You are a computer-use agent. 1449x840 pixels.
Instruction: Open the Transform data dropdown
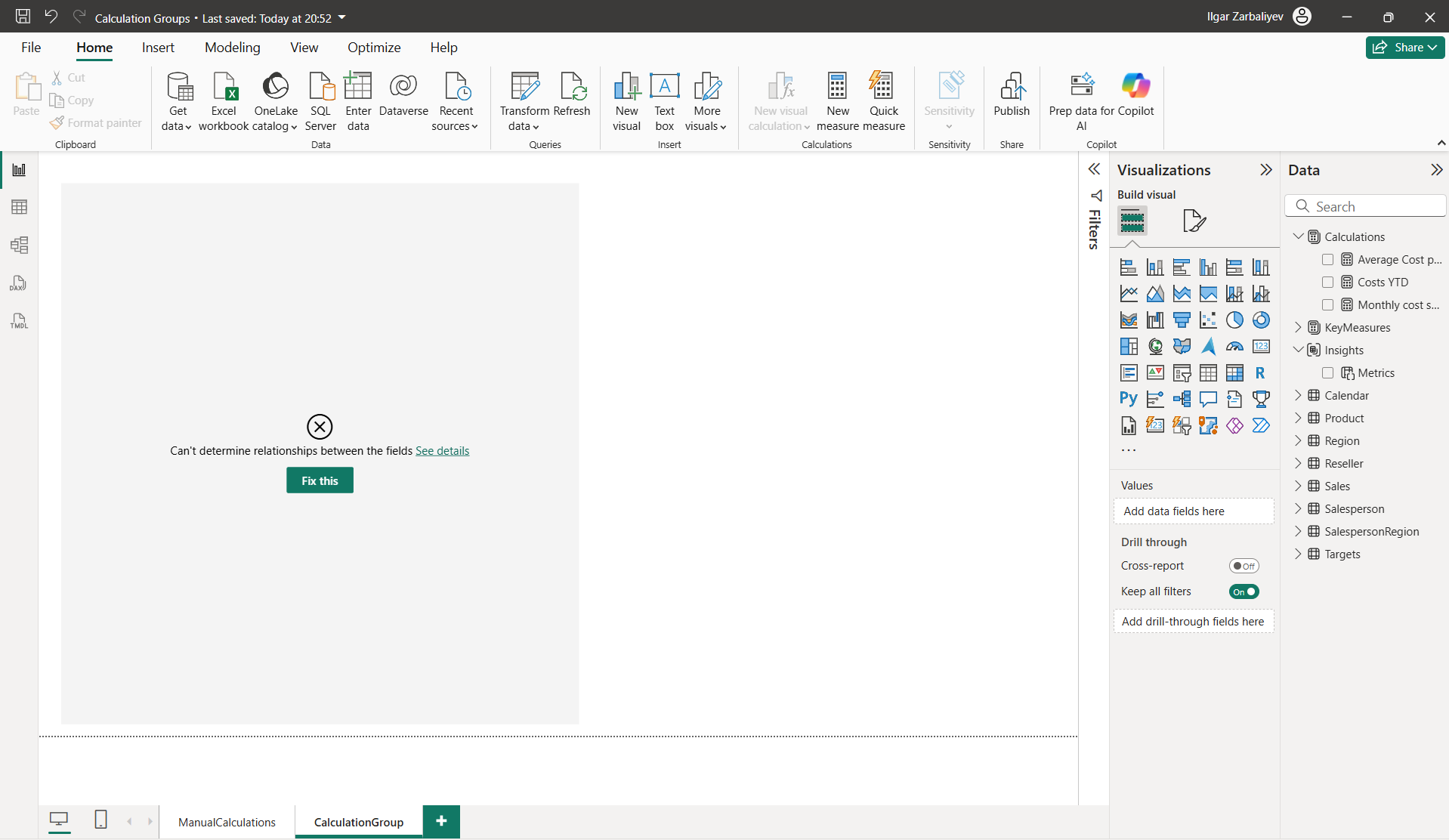(524, 119)
